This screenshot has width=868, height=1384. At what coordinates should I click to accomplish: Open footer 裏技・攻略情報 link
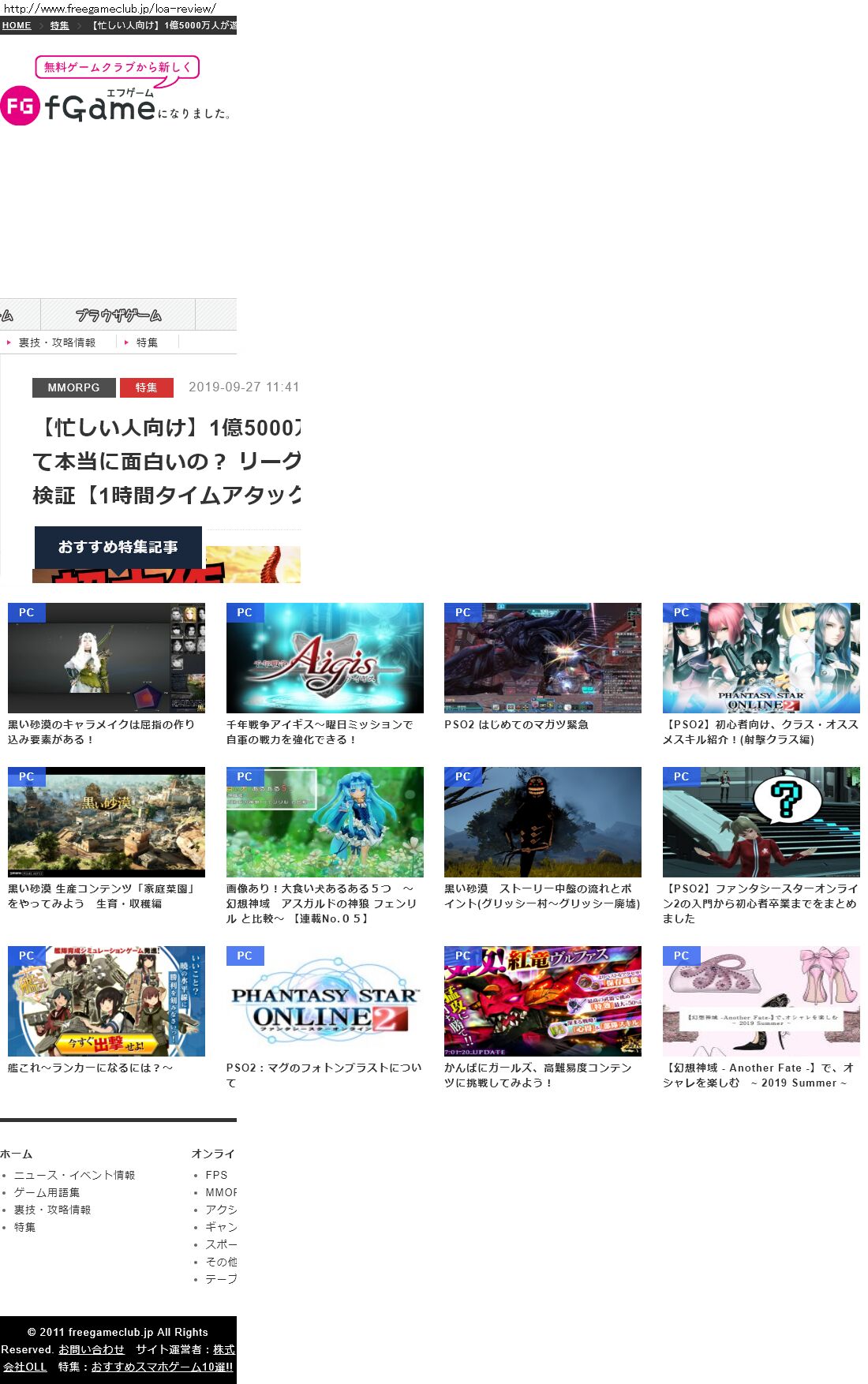pyautogui.click(x=52, y=1210)
